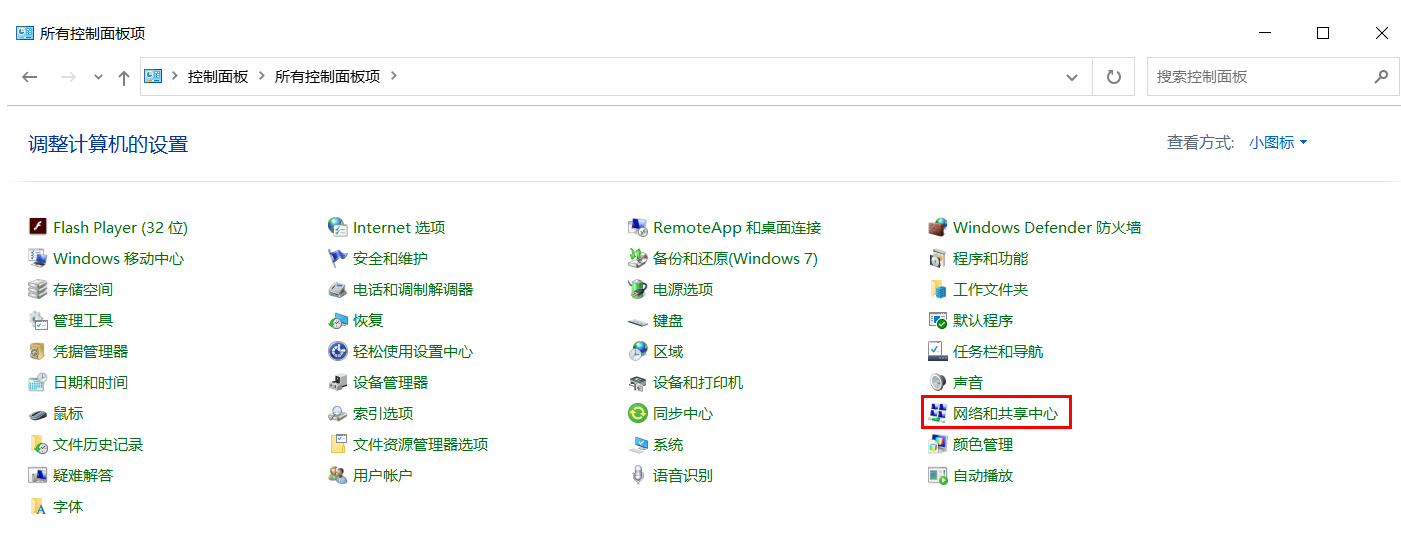The height and width of the screenshot is (540, 1401).
Task: Open the 网络和共享中心 icon
Action: coord(938,413)
